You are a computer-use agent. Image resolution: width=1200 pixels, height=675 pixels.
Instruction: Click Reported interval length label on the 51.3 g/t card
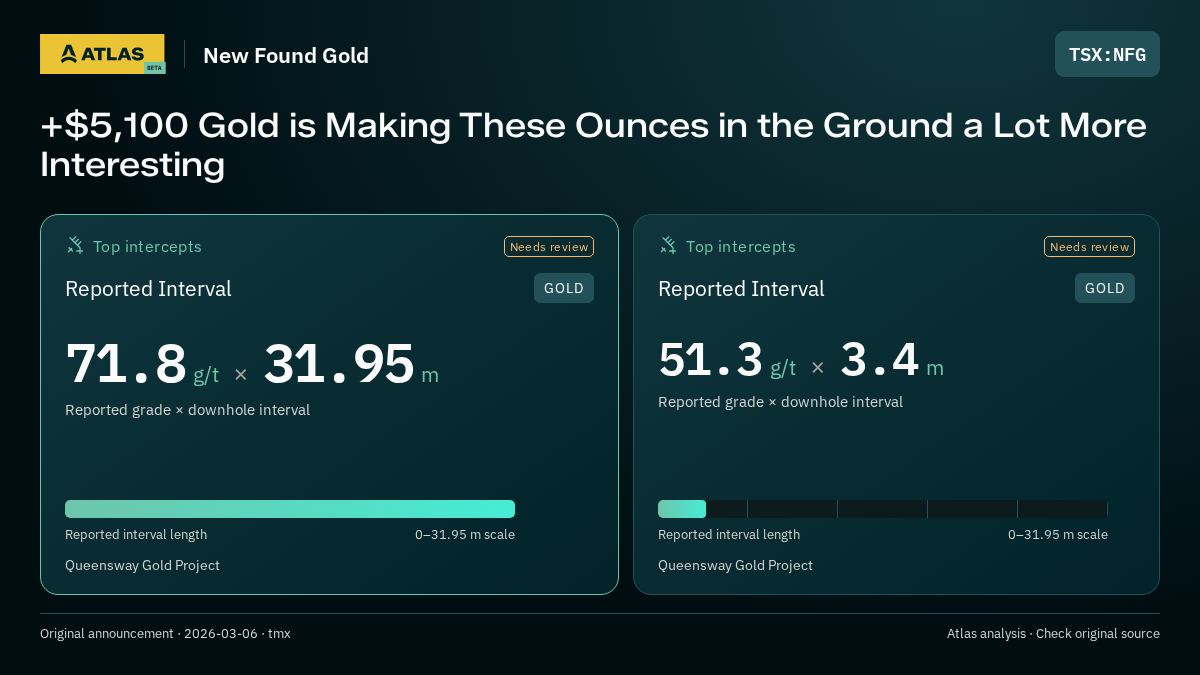click(x=729, y=534)
